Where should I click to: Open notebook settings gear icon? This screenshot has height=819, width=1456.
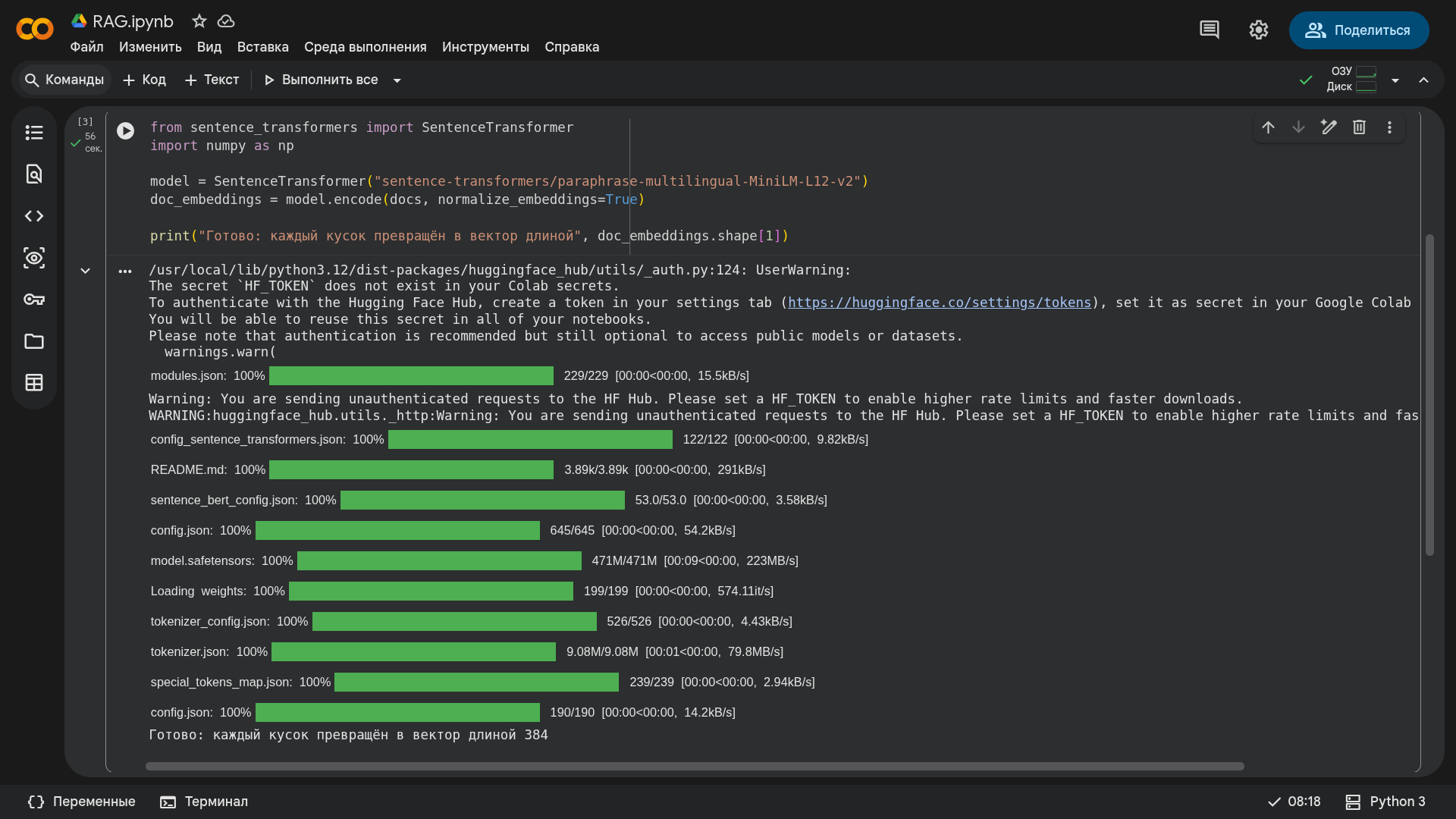(x=1259, y=30)
